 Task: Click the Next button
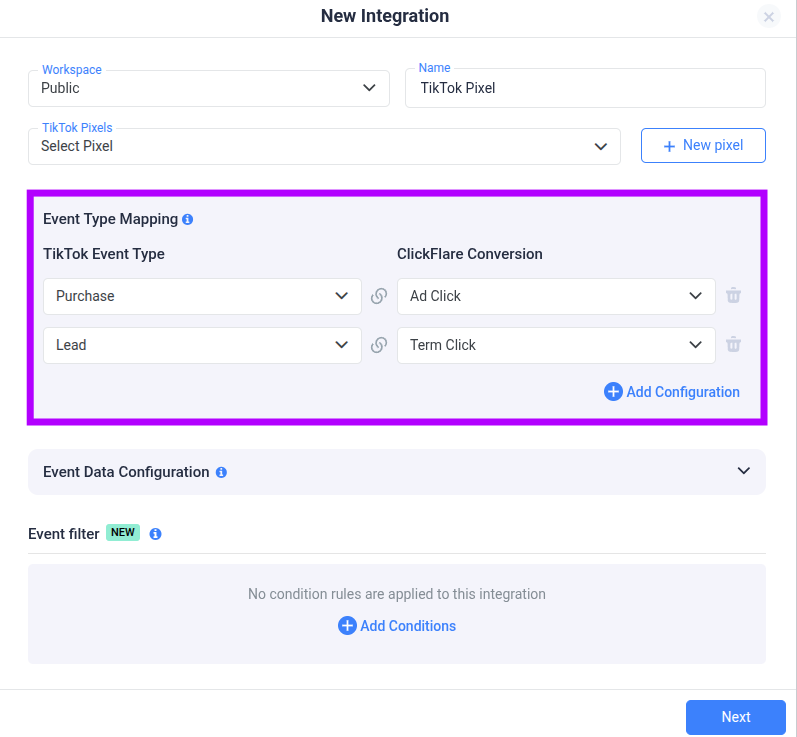tap(735, 717)
